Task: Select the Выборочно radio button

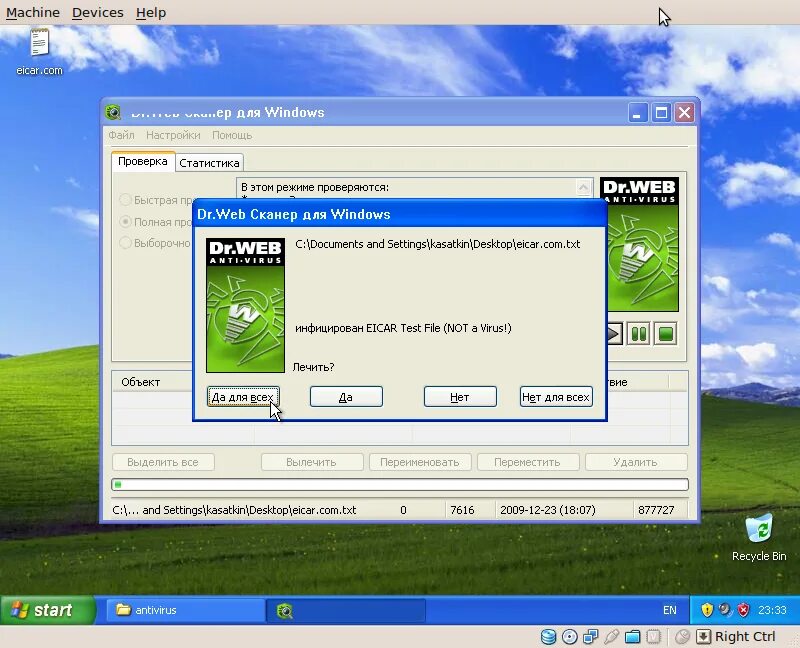Action: [125, 243]
